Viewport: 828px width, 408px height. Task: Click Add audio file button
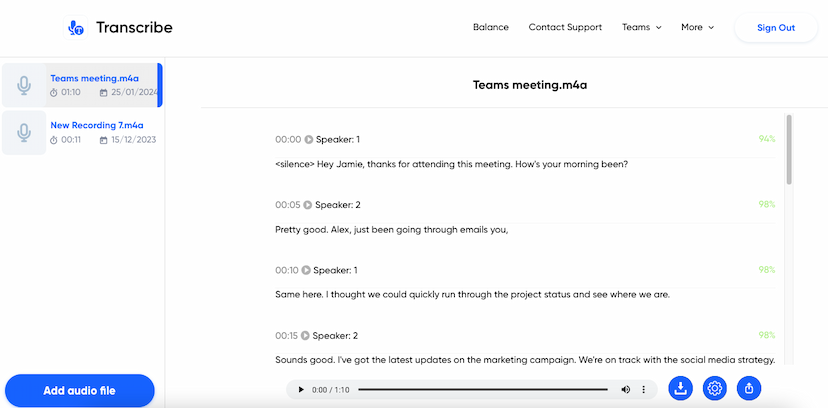(x=80, y=390)
